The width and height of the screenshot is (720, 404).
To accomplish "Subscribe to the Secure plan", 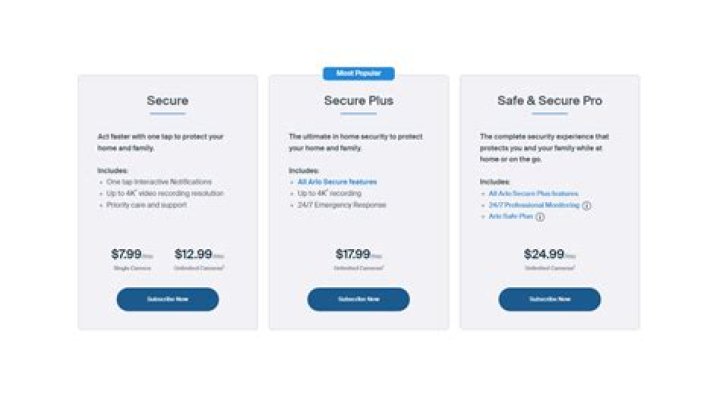I will point(167,299).
